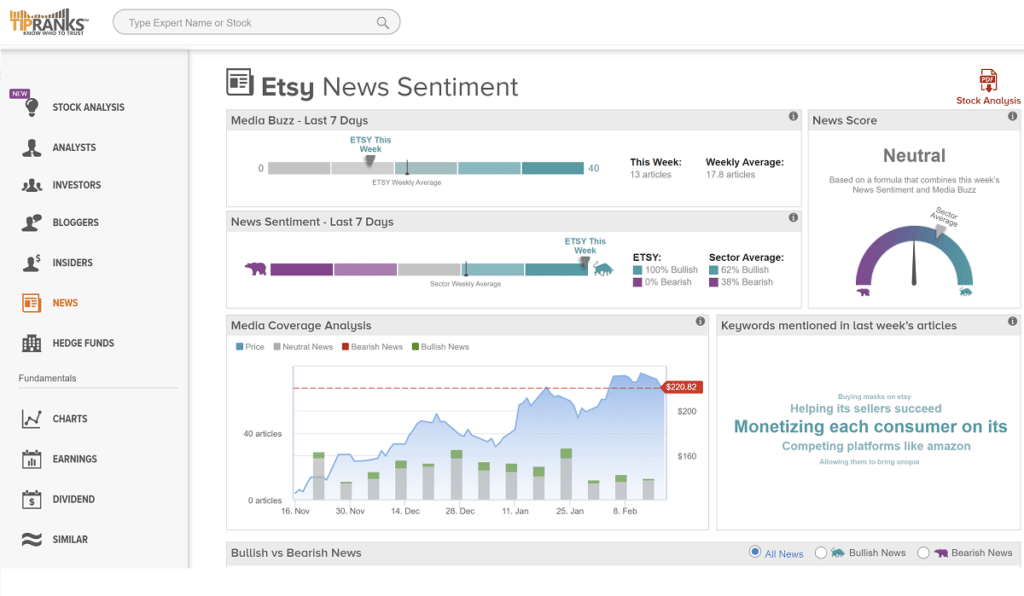Click the Stock Analysis PDF link text
This screenshot has width=1024, height=596.
tap(988, 101)
